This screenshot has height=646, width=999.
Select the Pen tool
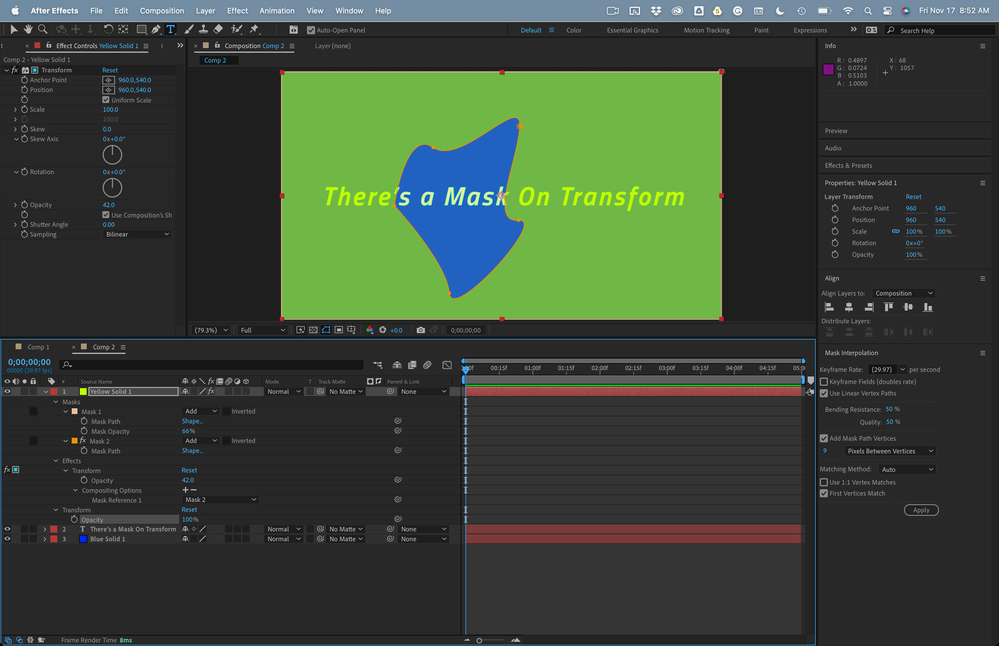[x=156, y=29]
